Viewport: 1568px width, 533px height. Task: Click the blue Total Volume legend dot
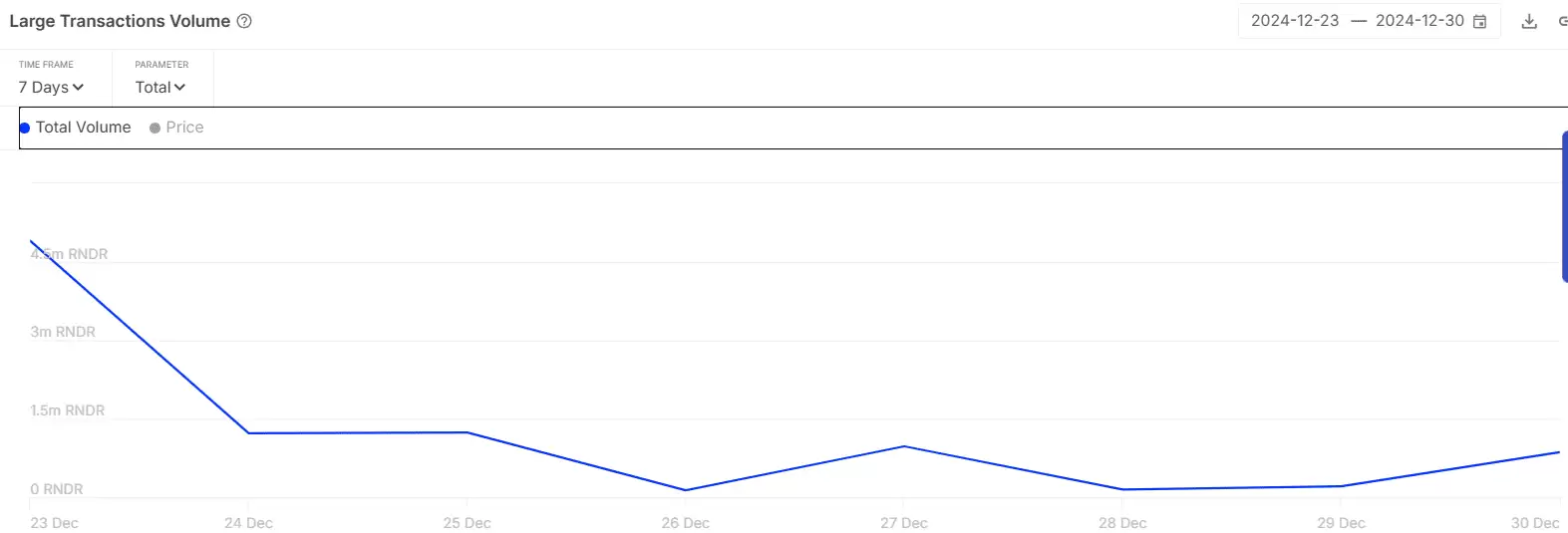(x=25, y=128)
